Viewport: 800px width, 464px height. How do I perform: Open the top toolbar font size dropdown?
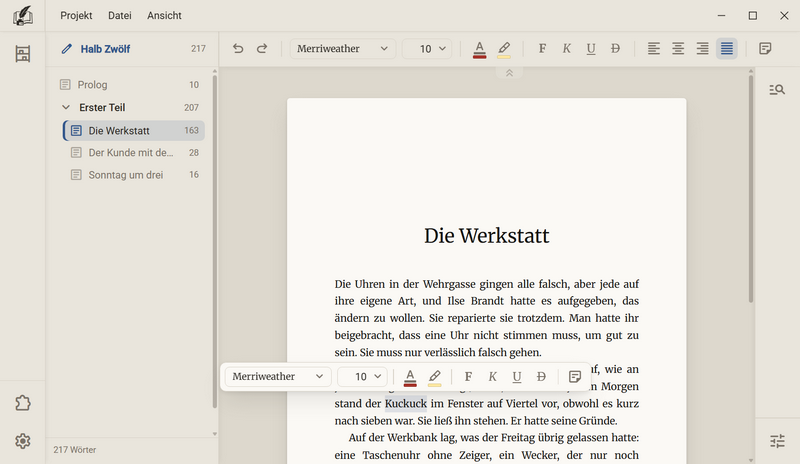click(x=427, y=48)
